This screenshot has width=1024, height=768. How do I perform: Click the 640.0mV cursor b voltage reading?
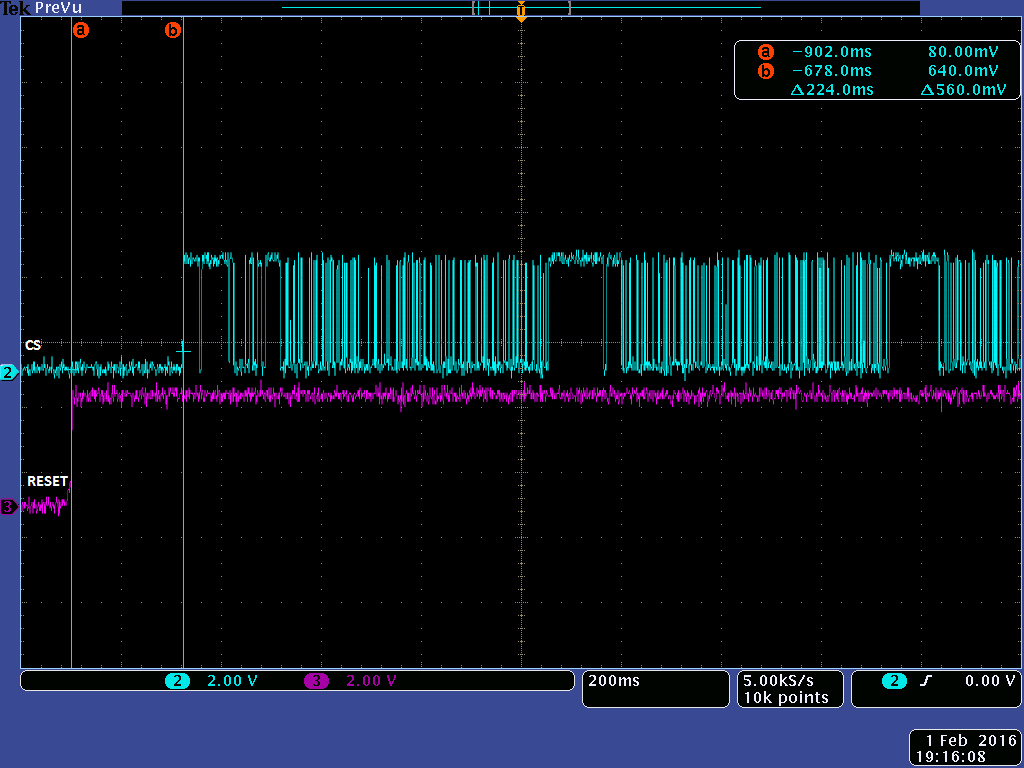tap(963, 71)
